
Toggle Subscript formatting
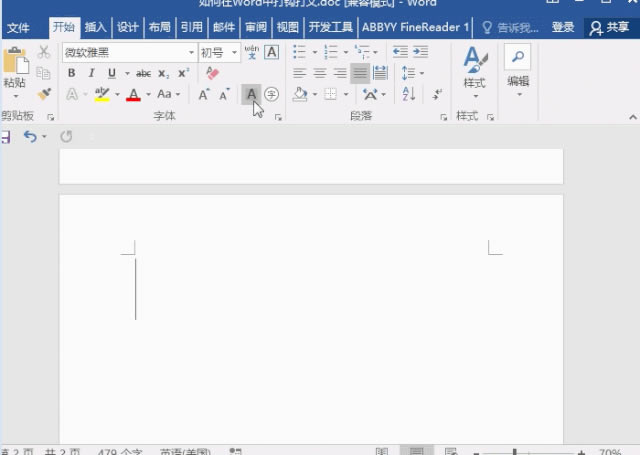(163, 74)
